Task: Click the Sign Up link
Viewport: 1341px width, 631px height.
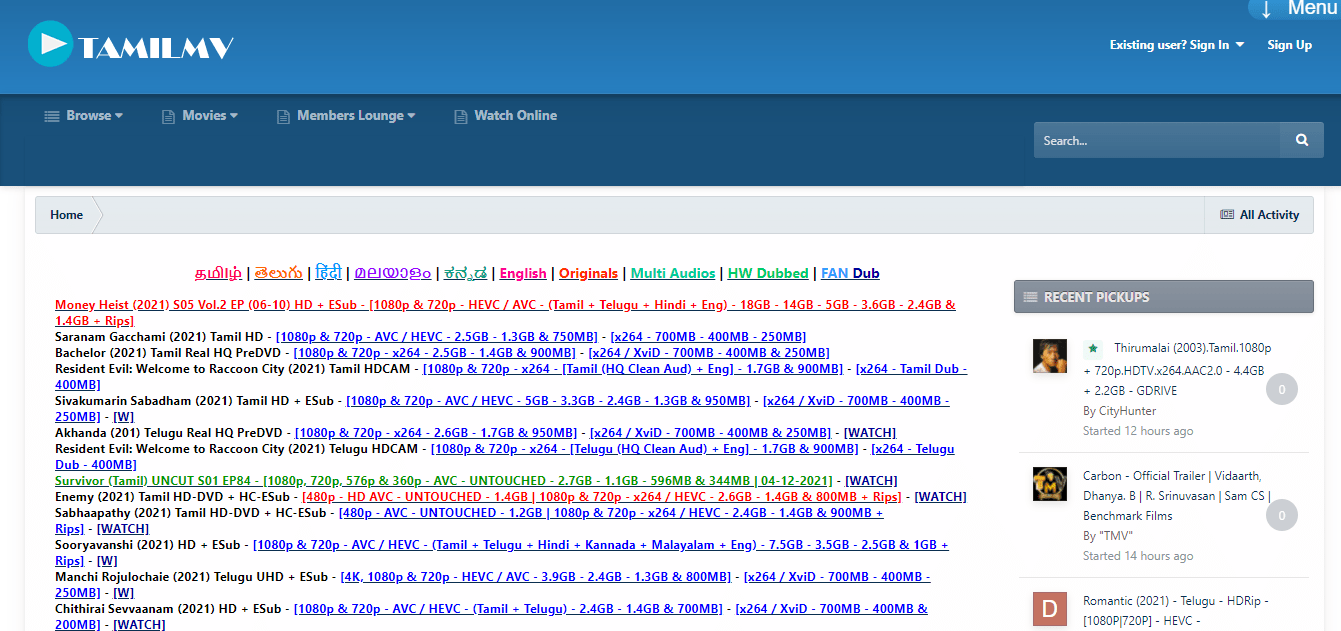Action: point(1289,45)
